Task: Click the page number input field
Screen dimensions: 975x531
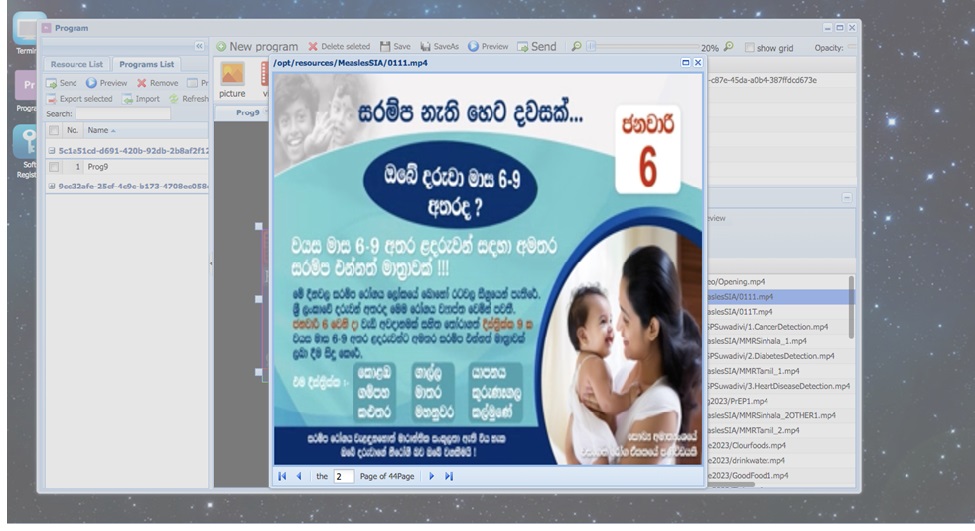Action: coord(344,477)
